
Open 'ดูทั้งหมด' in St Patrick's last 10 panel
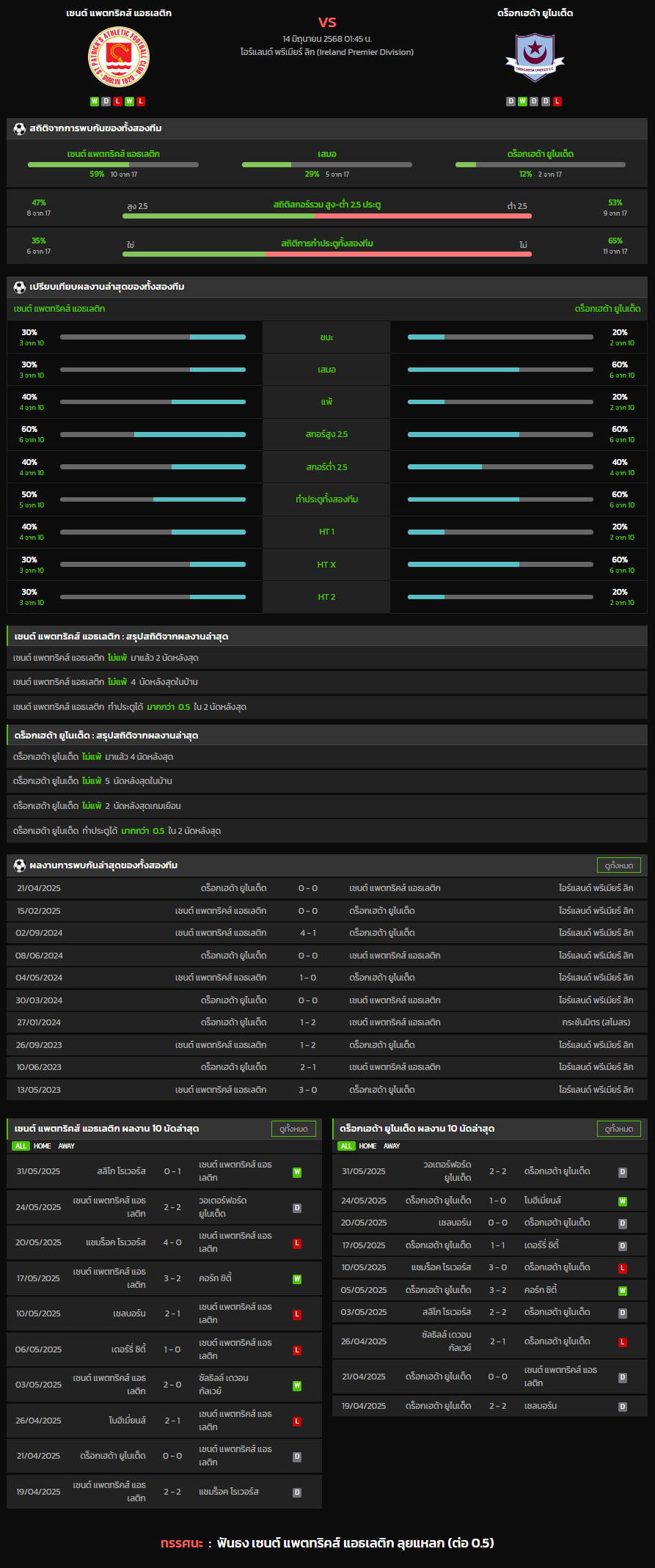[x=293, y=1129]
